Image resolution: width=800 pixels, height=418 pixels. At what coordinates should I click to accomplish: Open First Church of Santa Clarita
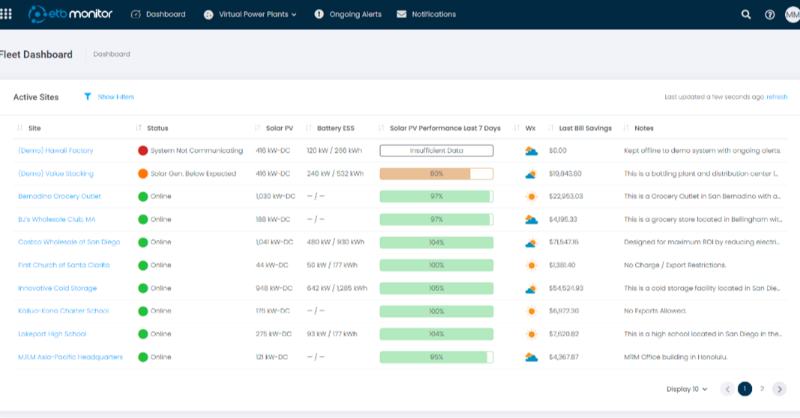[x=64, y=265]
